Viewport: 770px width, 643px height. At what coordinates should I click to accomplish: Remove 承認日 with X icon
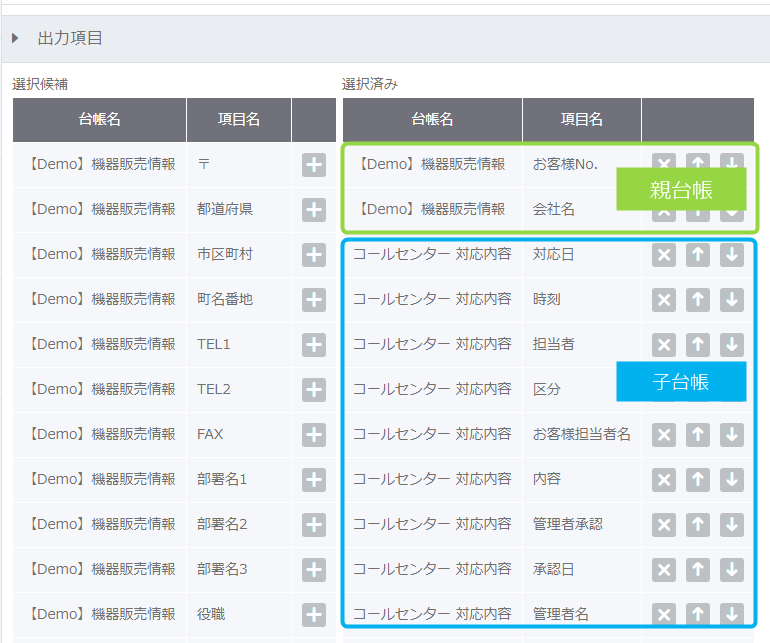point(664,570)
